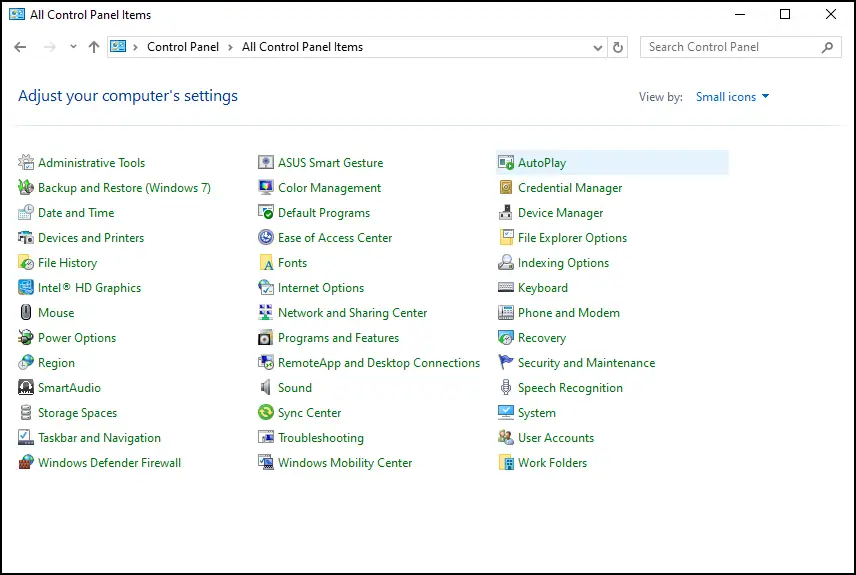Open the Sound speaker icon
856x575 pixels.
[265, 387]
